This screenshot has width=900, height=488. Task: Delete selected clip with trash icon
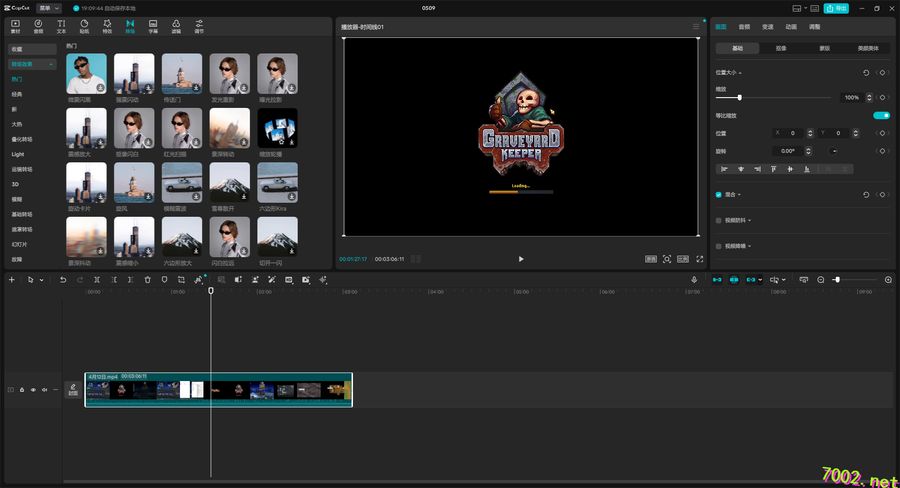tap(148, 280)
